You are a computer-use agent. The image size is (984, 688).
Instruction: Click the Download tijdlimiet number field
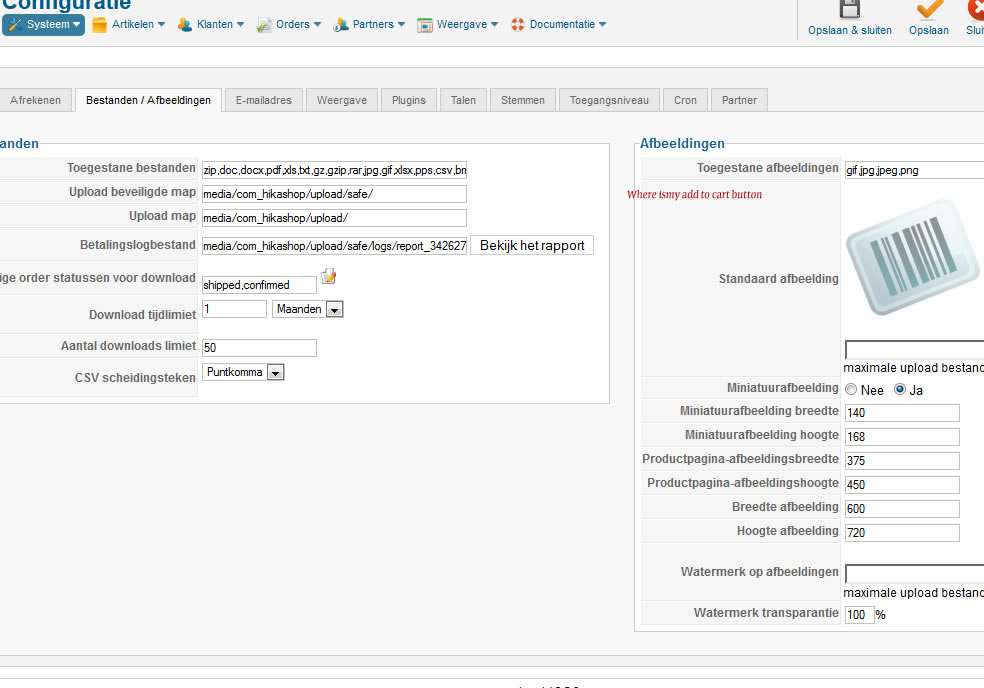click(235, 309)
